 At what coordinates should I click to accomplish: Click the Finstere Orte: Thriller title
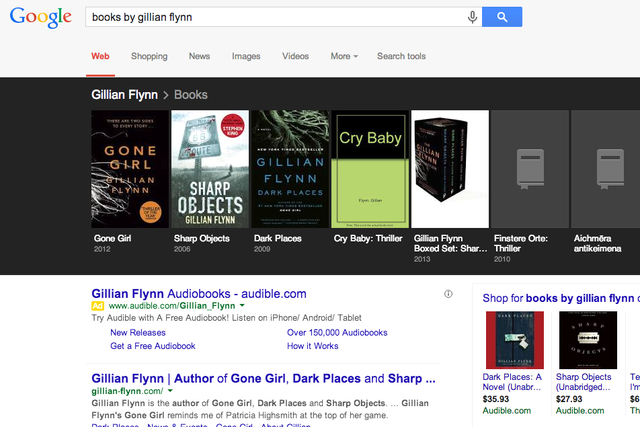coord(521,243)
